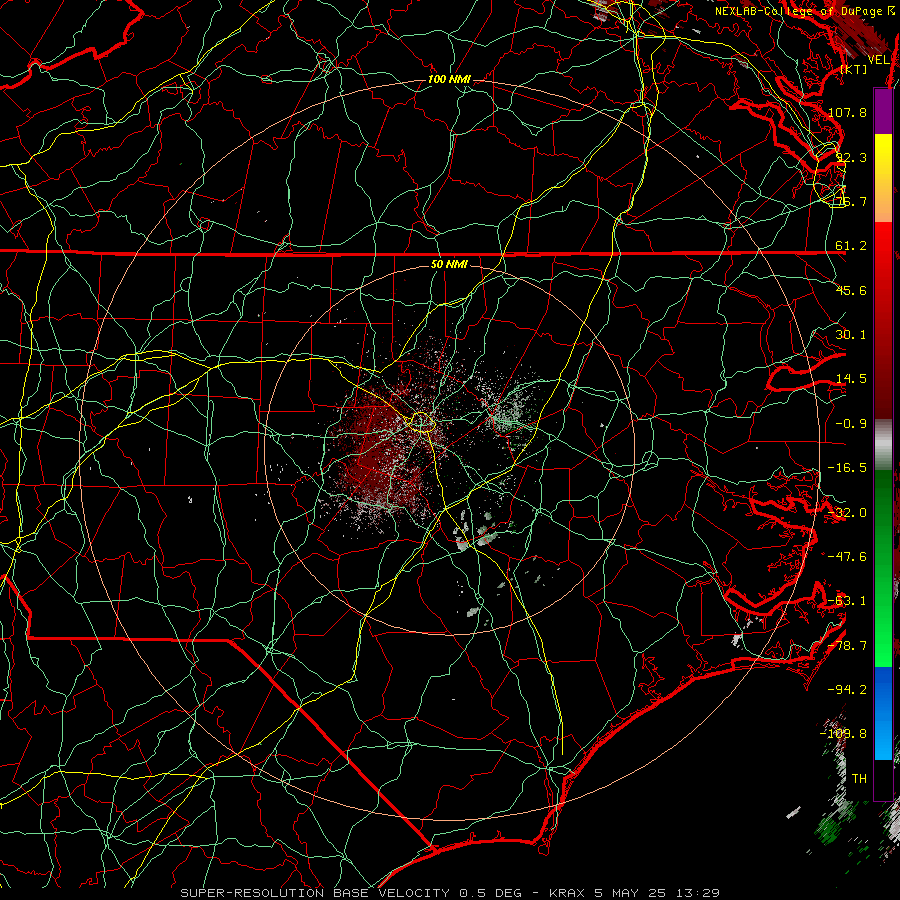Click the NEXLAB-College of DuPage label
The image size is (900, 900).
tap(804, 11)
